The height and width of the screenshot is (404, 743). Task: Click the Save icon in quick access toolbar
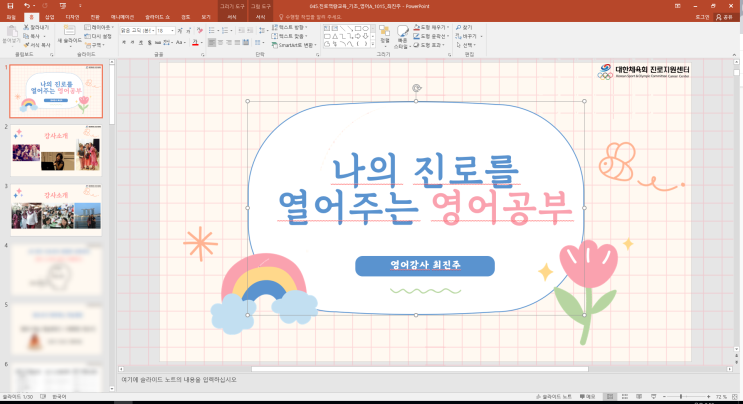point(8,6)
